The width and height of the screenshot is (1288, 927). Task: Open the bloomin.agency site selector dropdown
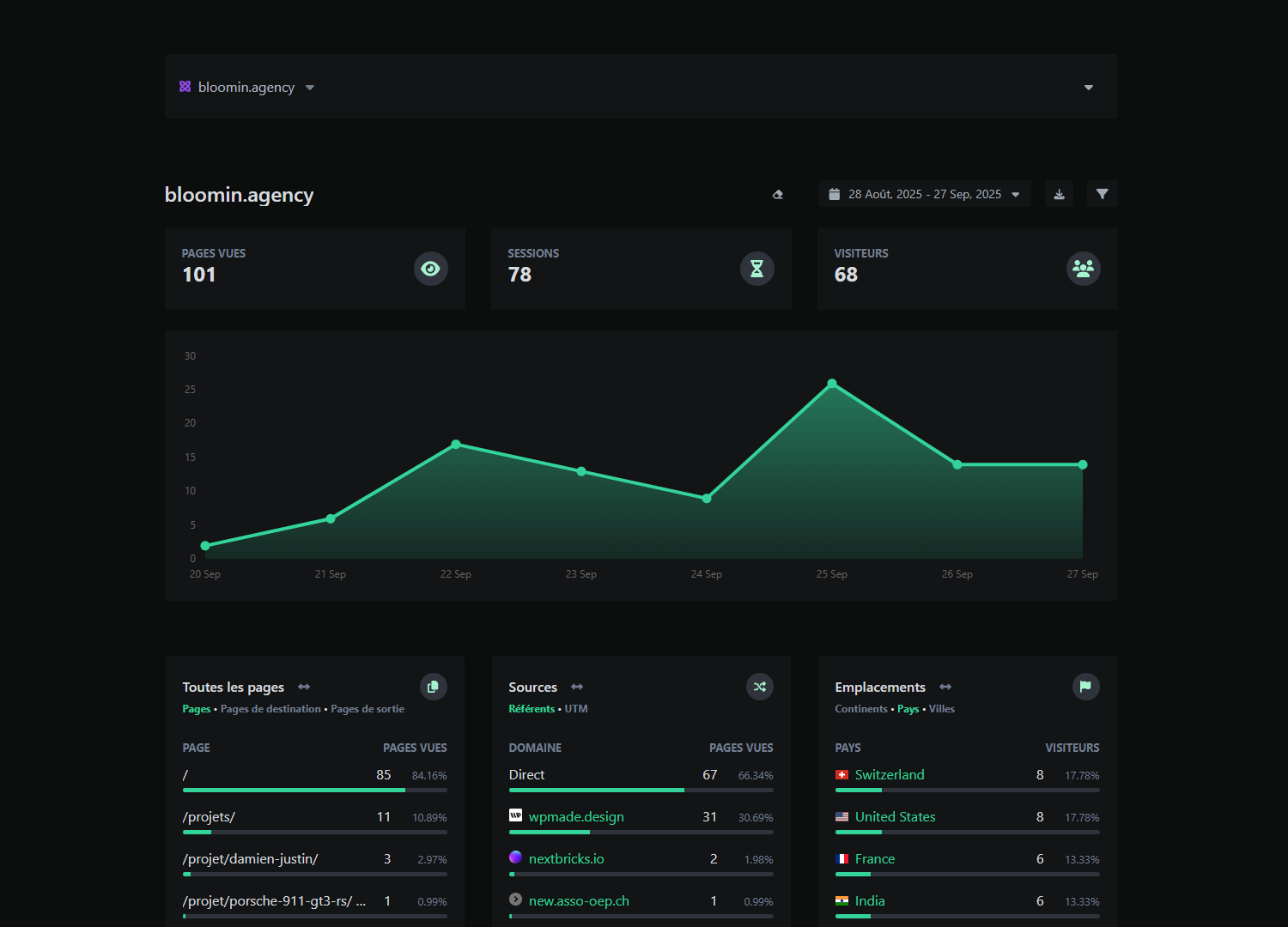click(x=246, y=88)
